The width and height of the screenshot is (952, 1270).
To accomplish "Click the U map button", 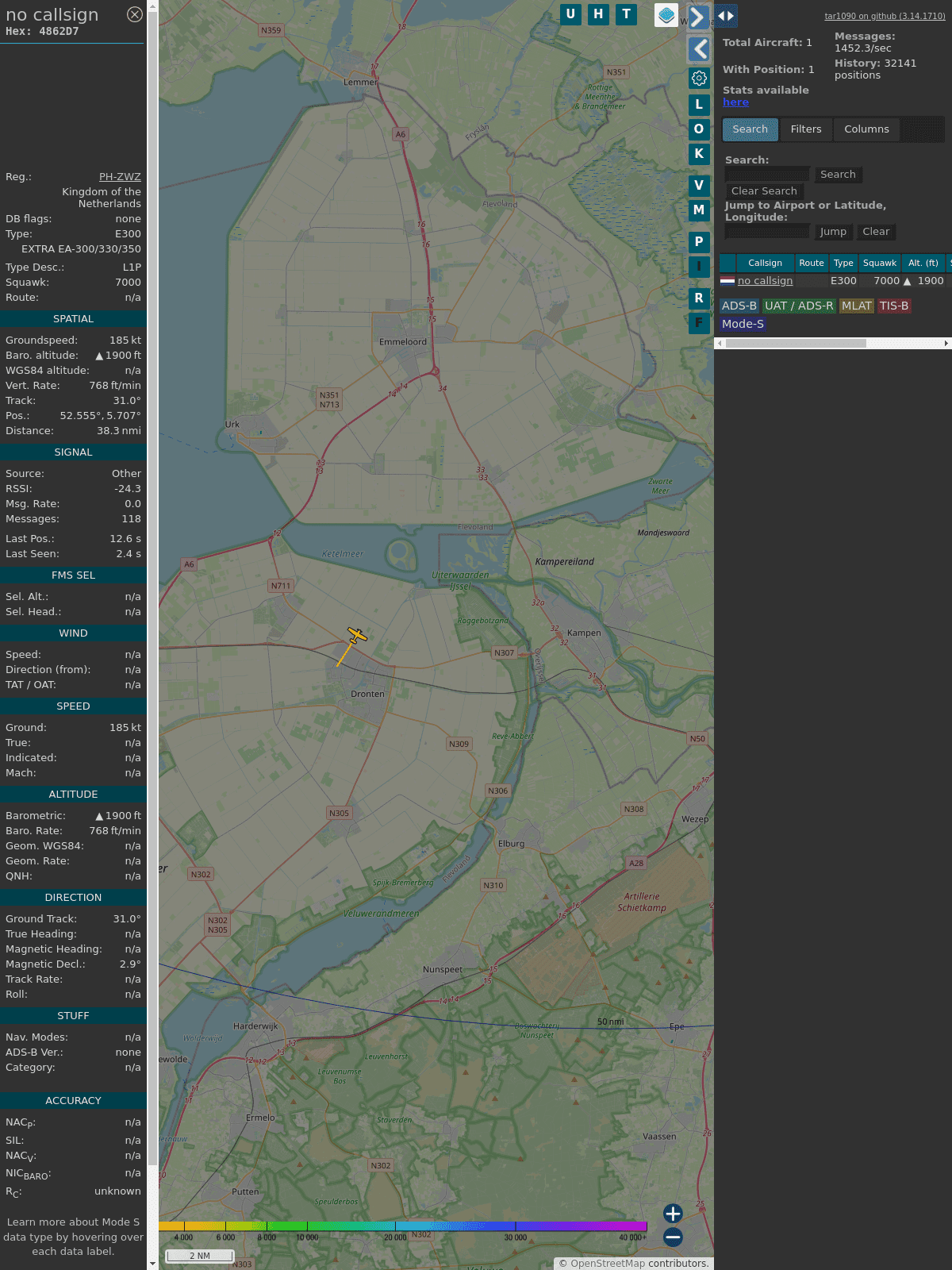I will tap(570, 14).
